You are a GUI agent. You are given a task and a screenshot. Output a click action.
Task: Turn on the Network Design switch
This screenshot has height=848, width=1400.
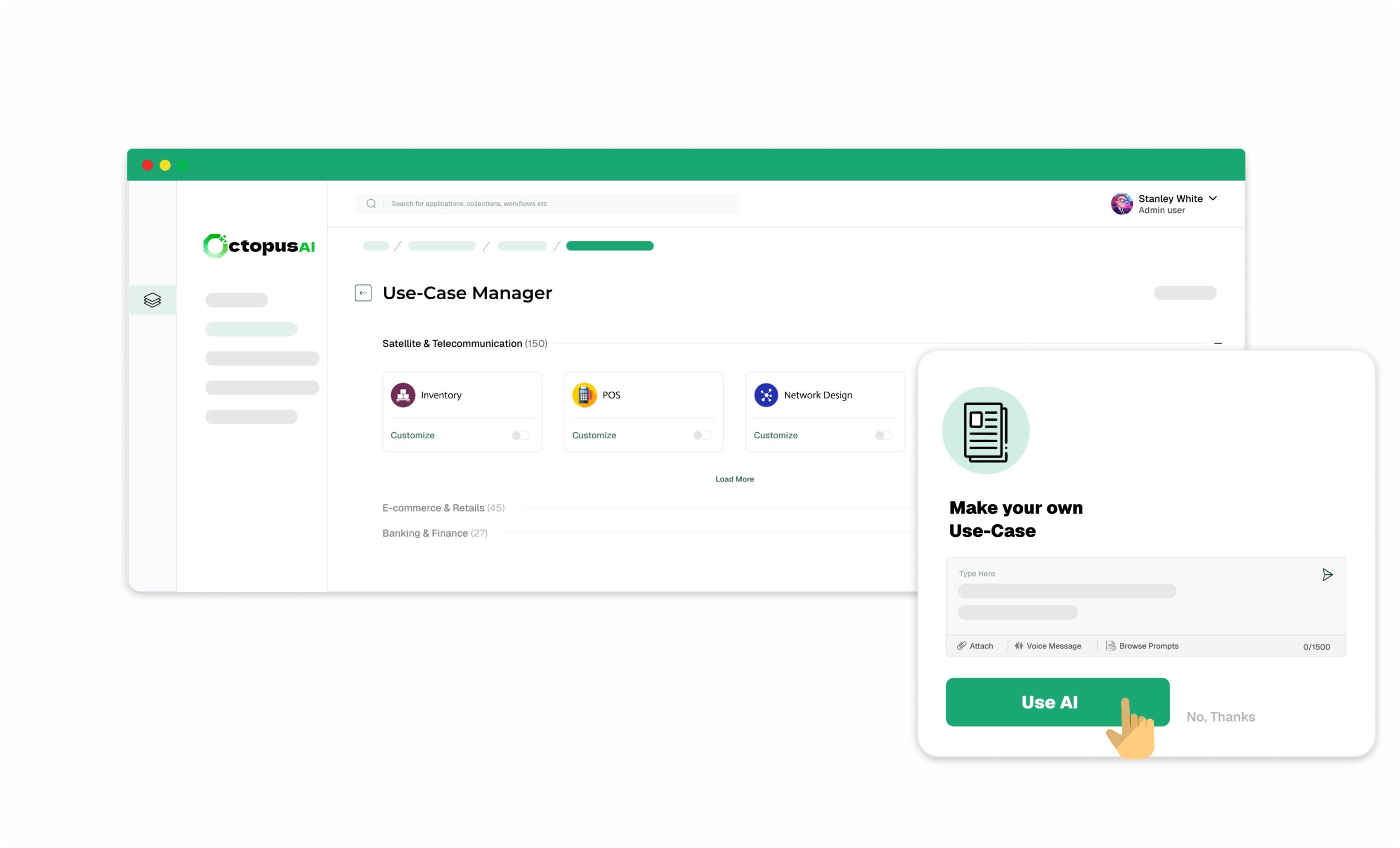884,435
